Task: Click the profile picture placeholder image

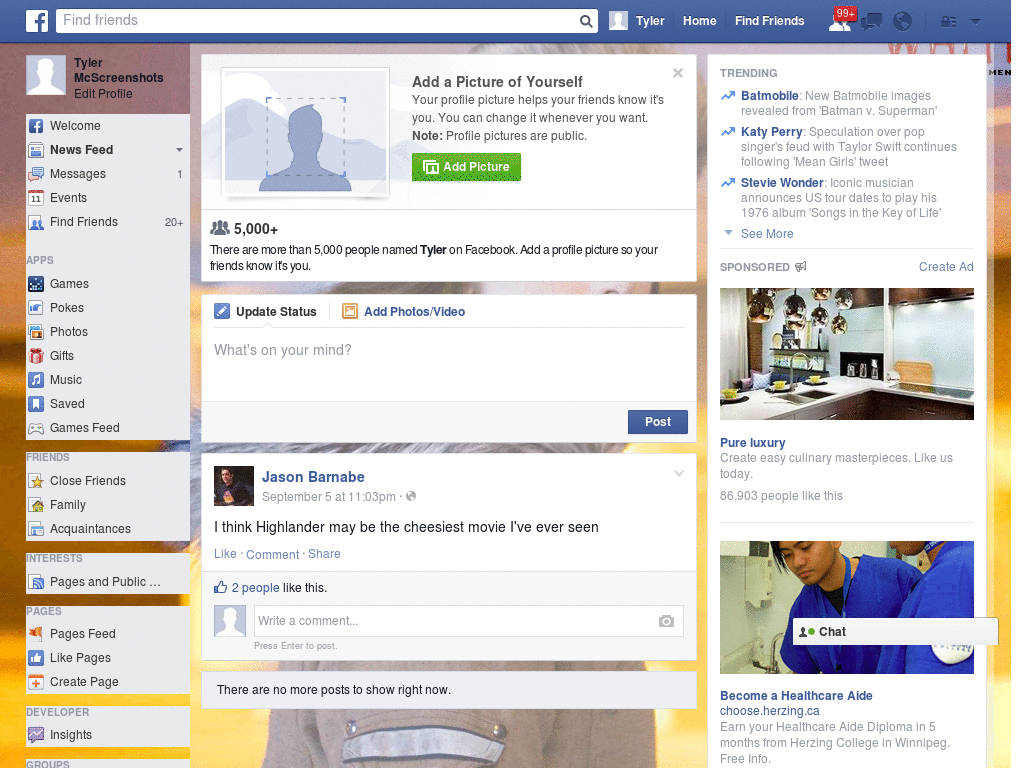Action: [306, 132]
